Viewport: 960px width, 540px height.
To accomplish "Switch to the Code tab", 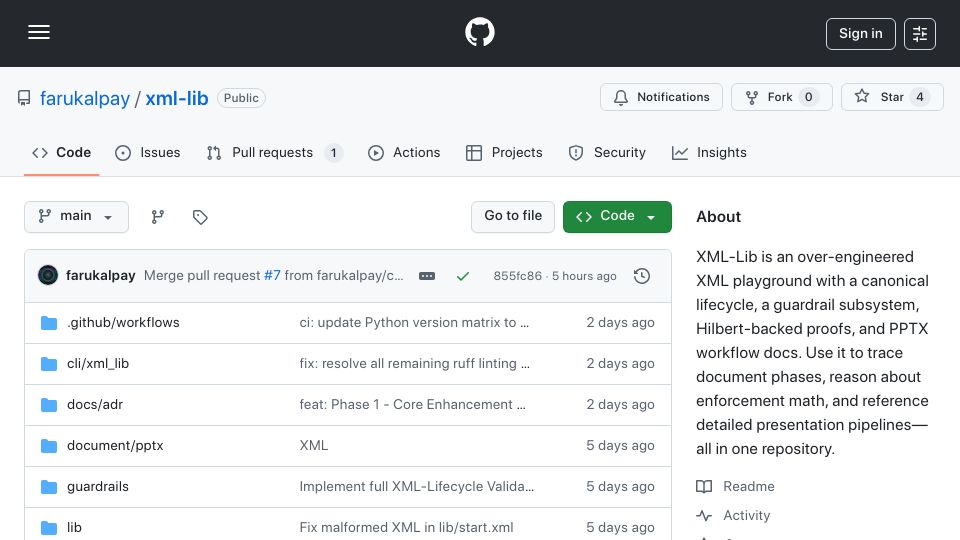I will [61, 152].
